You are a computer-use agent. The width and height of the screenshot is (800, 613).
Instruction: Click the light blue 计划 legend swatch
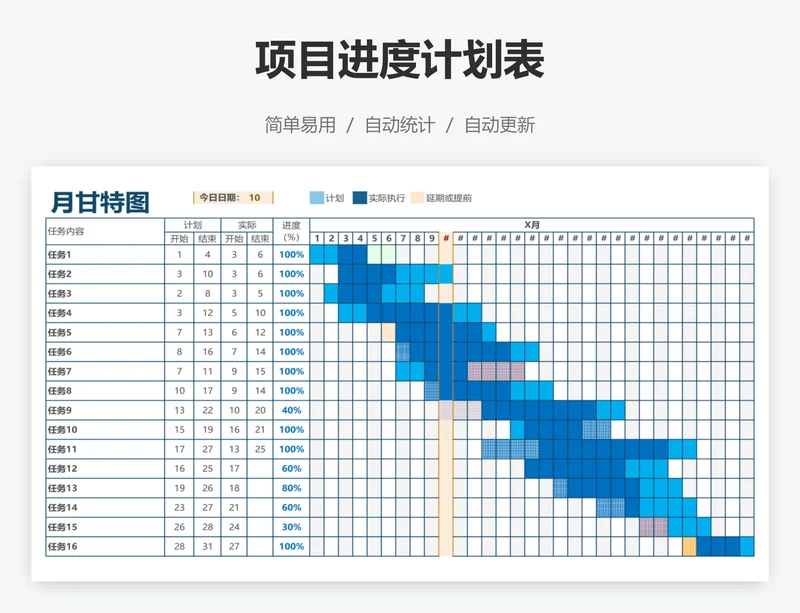pyautogui.click(x=316, y=198)
